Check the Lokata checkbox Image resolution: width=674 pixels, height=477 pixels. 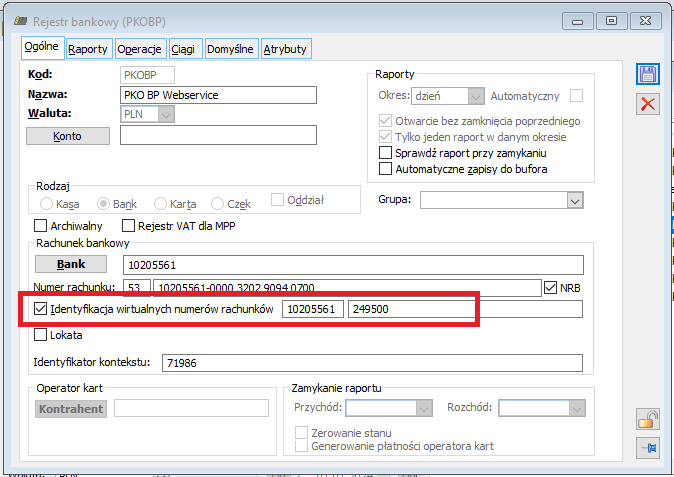point(40,334)
